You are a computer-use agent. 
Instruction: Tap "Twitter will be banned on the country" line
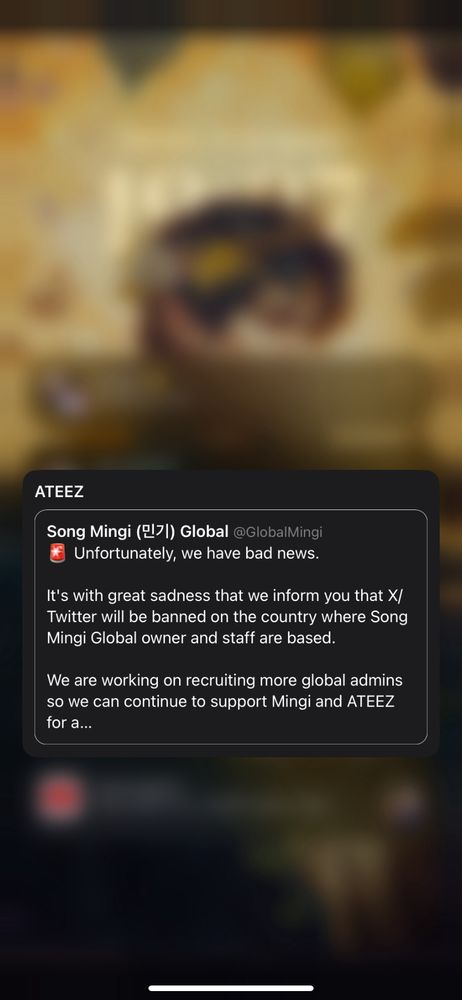(x=227, y=617)
